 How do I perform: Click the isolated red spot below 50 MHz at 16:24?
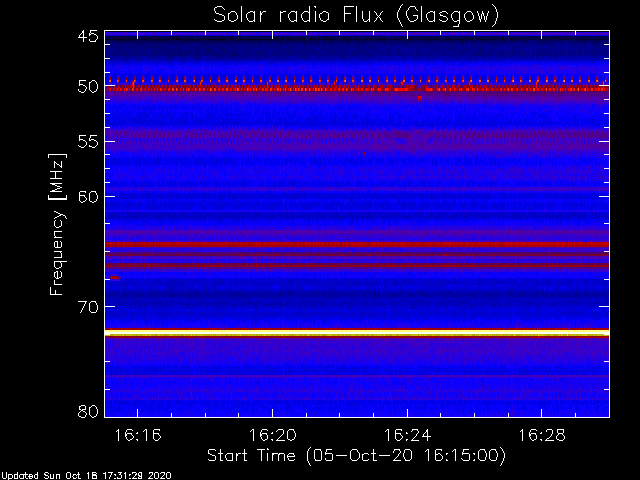click(420, 98)
